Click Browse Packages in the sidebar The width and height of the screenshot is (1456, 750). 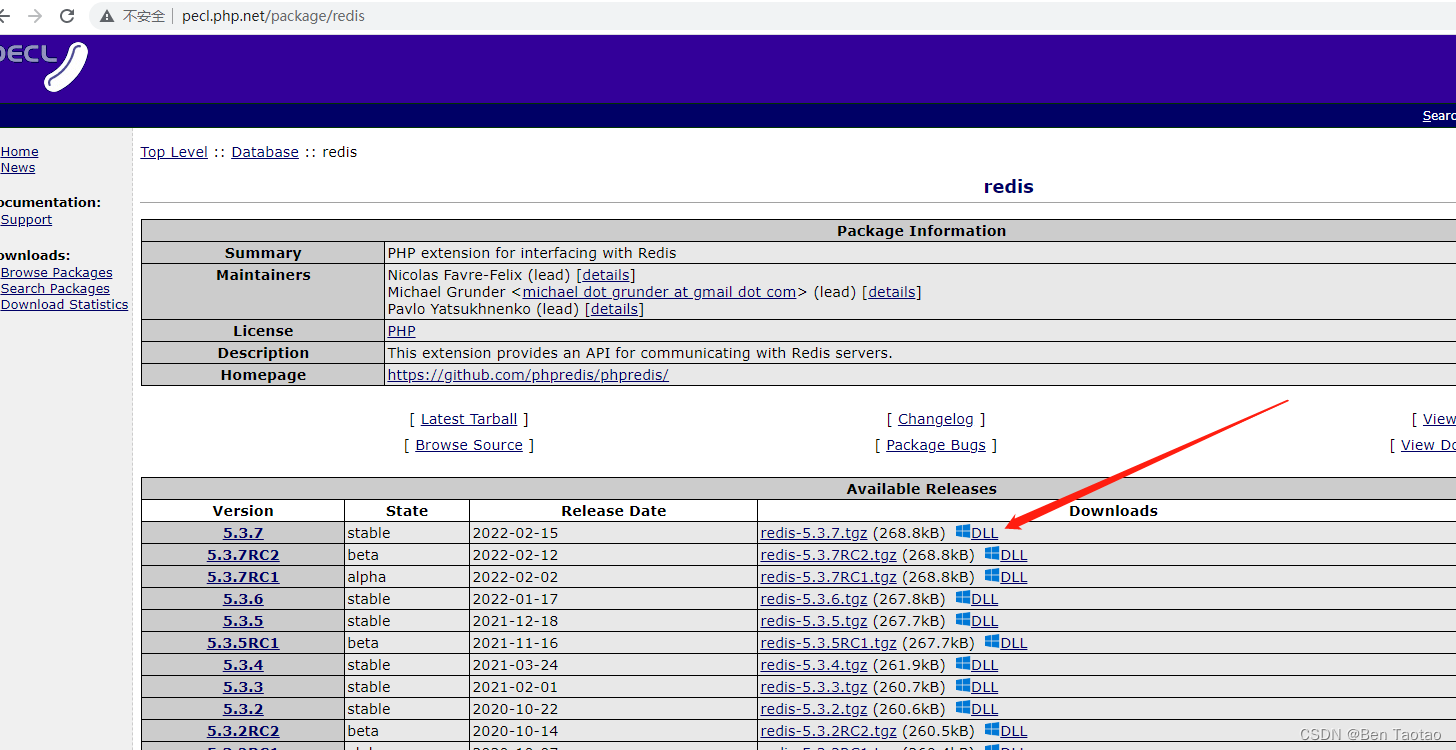tap(56, 271)
